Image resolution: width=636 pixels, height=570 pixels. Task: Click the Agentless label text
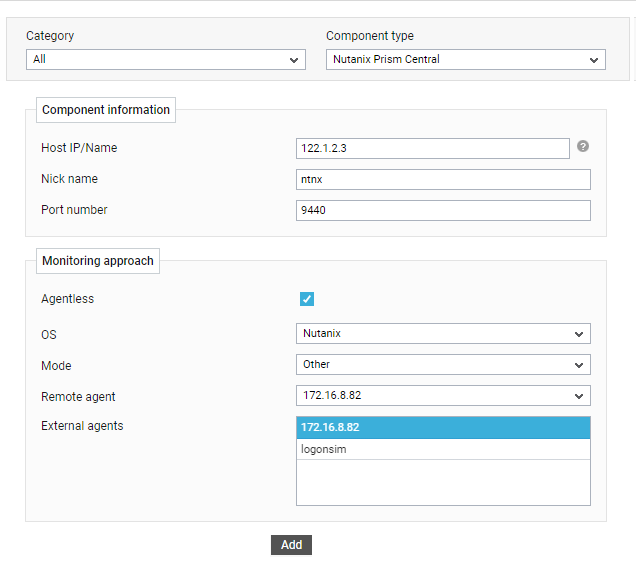tap(67, 299)
